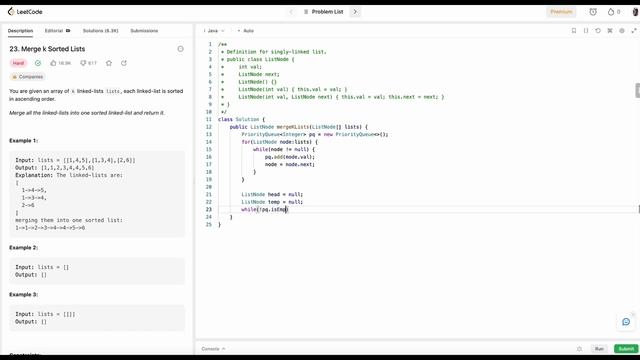Viewport: 640px width, 360px height.
Task: Open the user profile avatar
Action: [635, 12]
